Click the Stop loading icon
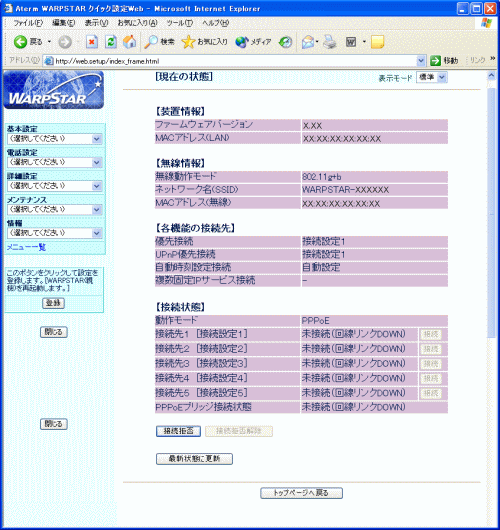The height and width of the screenshot is (530, 500). point(92,42)
